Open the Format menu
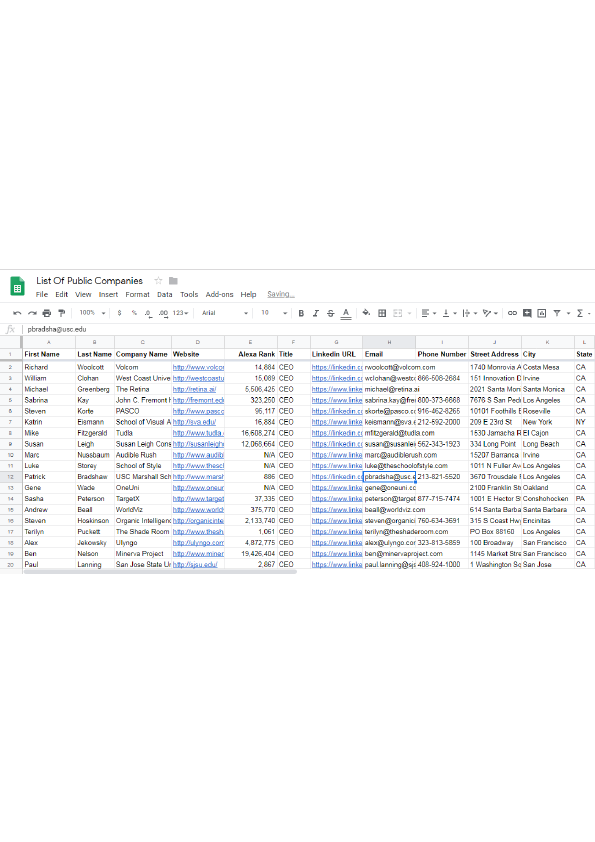Viewport: 595px width, 842px height. [x=137, y=294]
